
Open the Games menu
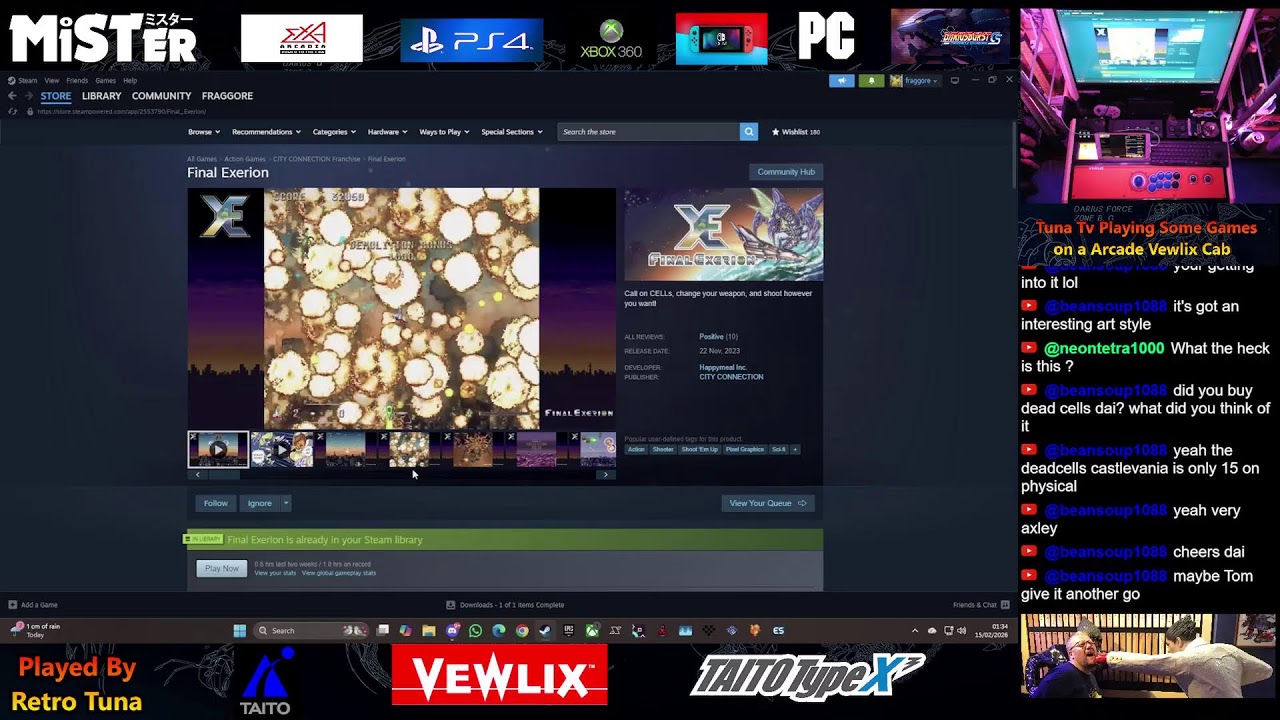105,81
